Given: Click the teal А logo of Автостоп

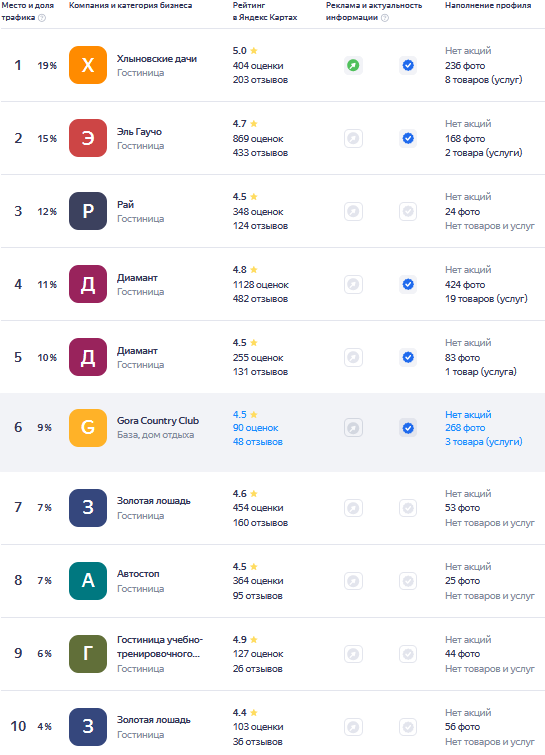Looking at the screenshot, I should click(x=88, y=581).
